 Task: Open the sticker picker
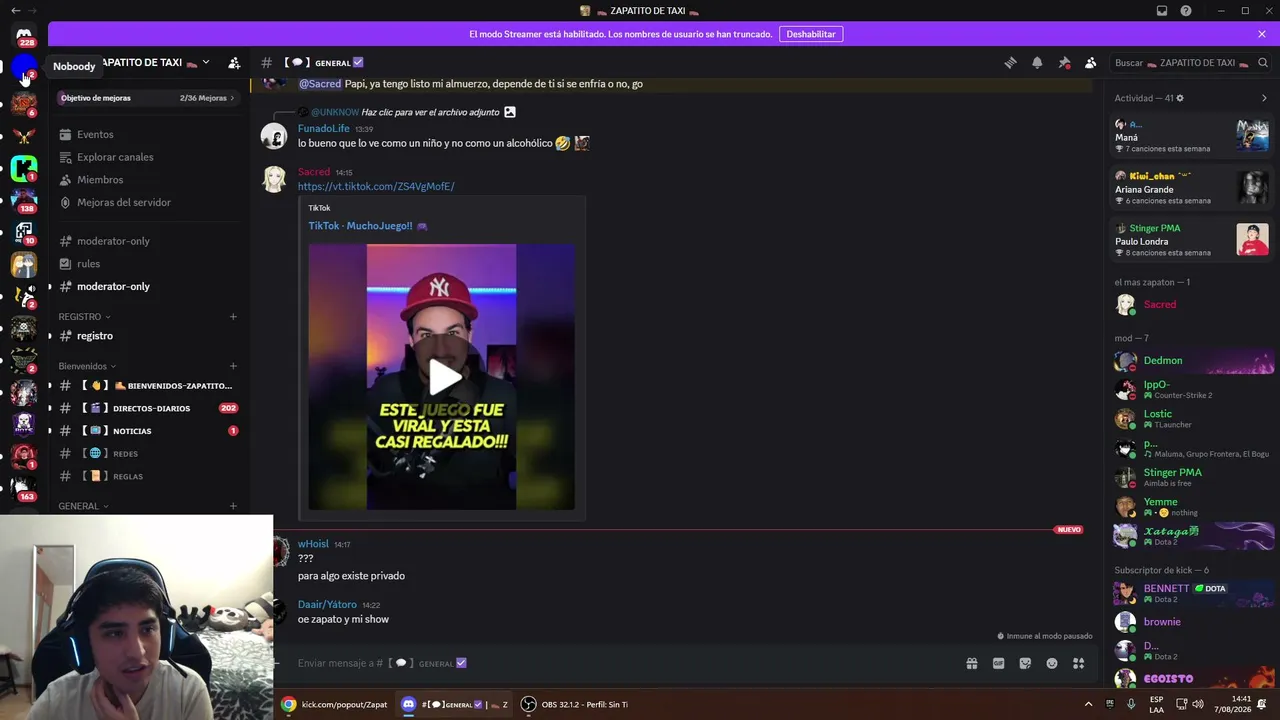point(1025,663)
